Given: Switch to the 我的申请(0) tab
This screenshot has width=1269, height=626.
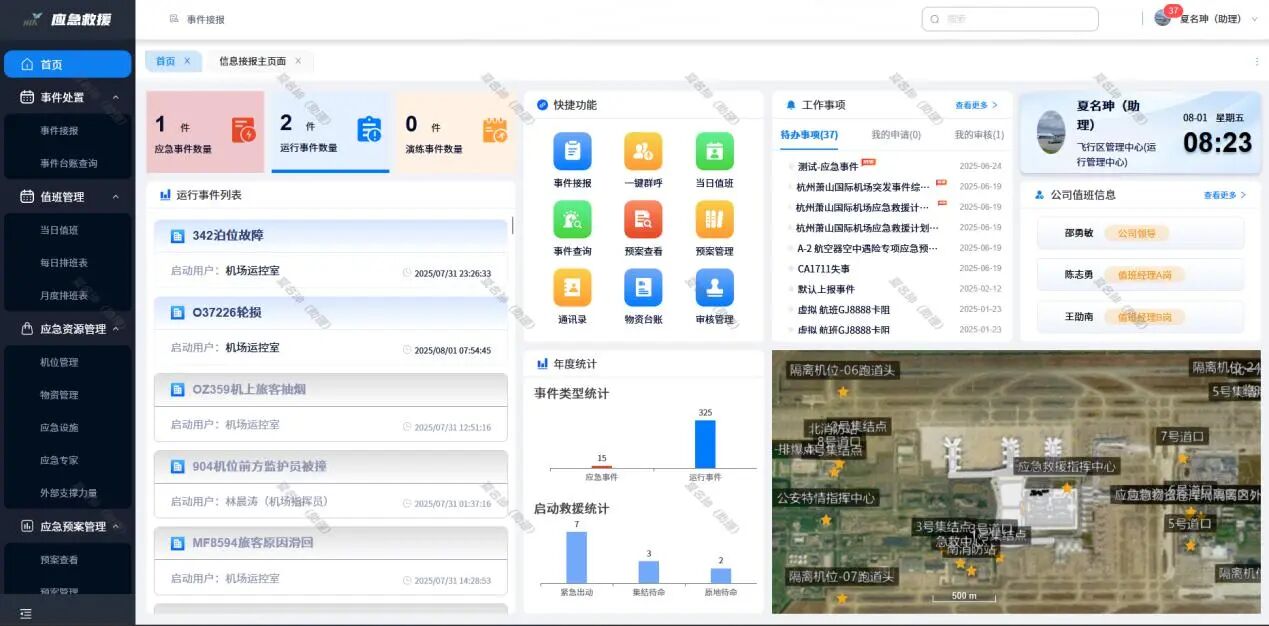Looking at the screenshot, I should (895, 135).
